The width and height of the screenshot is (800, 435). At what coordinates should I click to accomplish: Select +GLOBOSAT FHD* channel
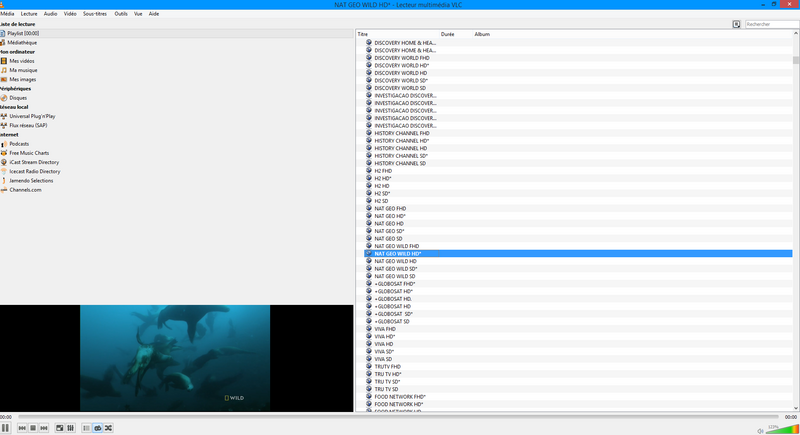coord(395,284)
